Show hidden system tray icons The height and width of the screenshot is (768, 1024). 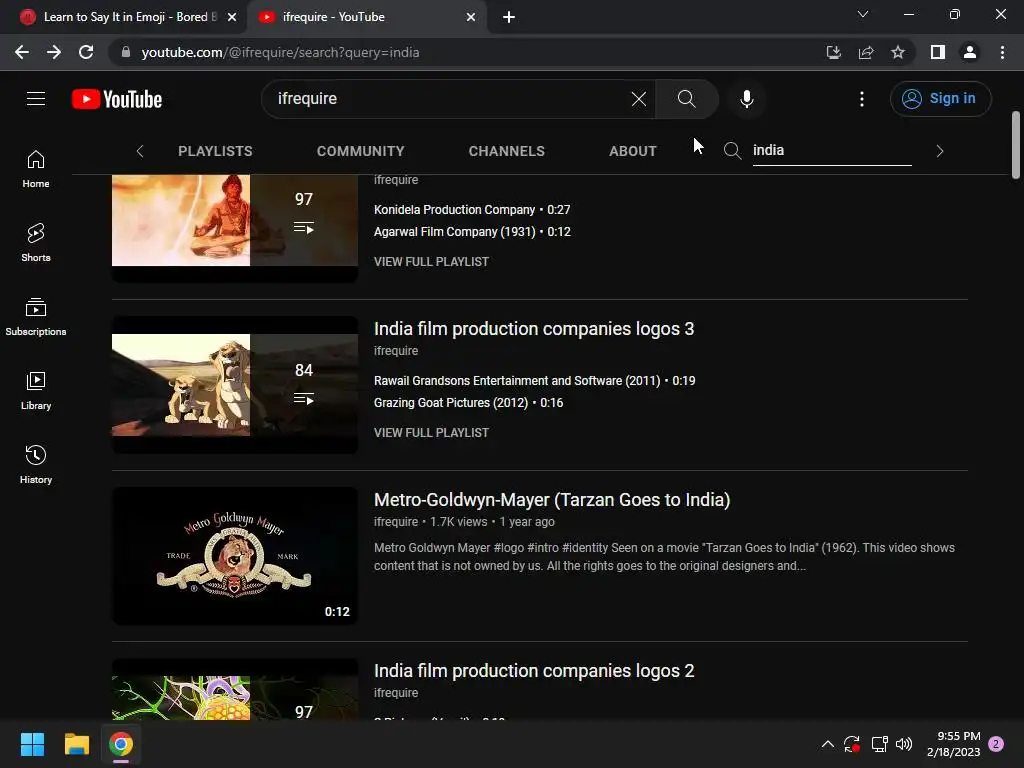pos(827,744)
